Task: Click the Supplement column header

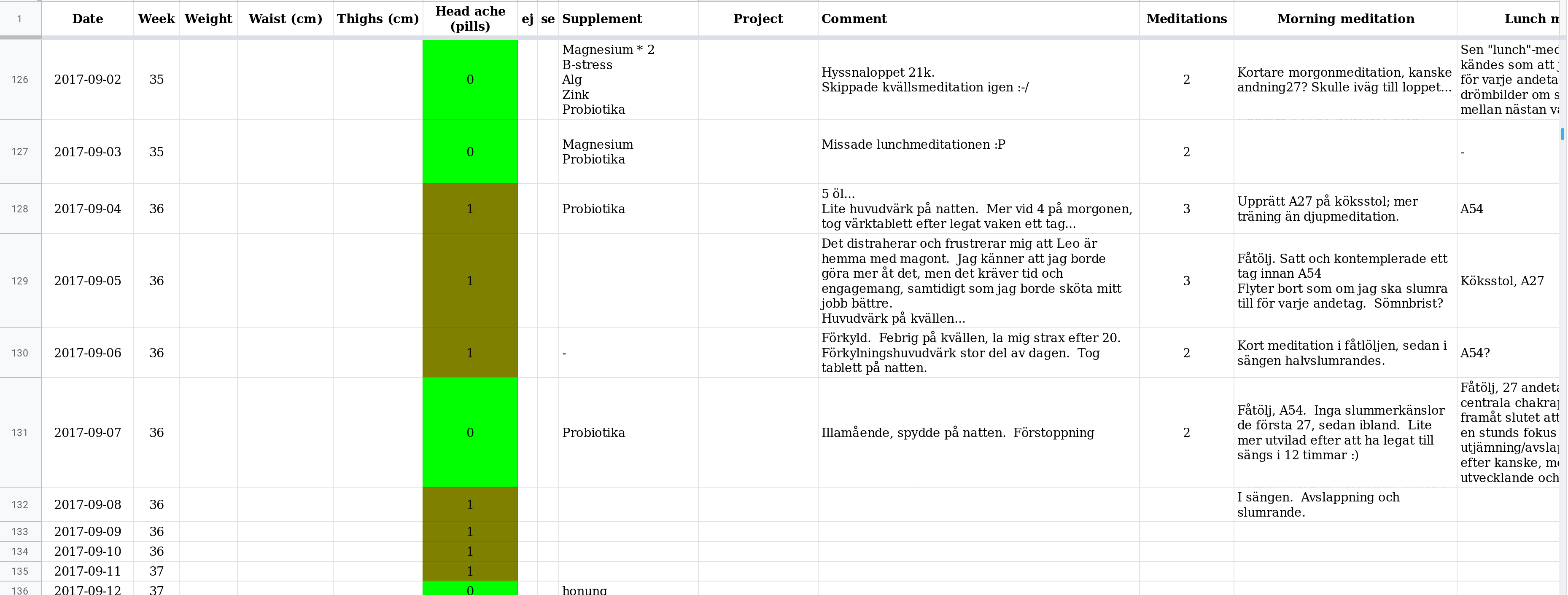Action: [628, 19]
